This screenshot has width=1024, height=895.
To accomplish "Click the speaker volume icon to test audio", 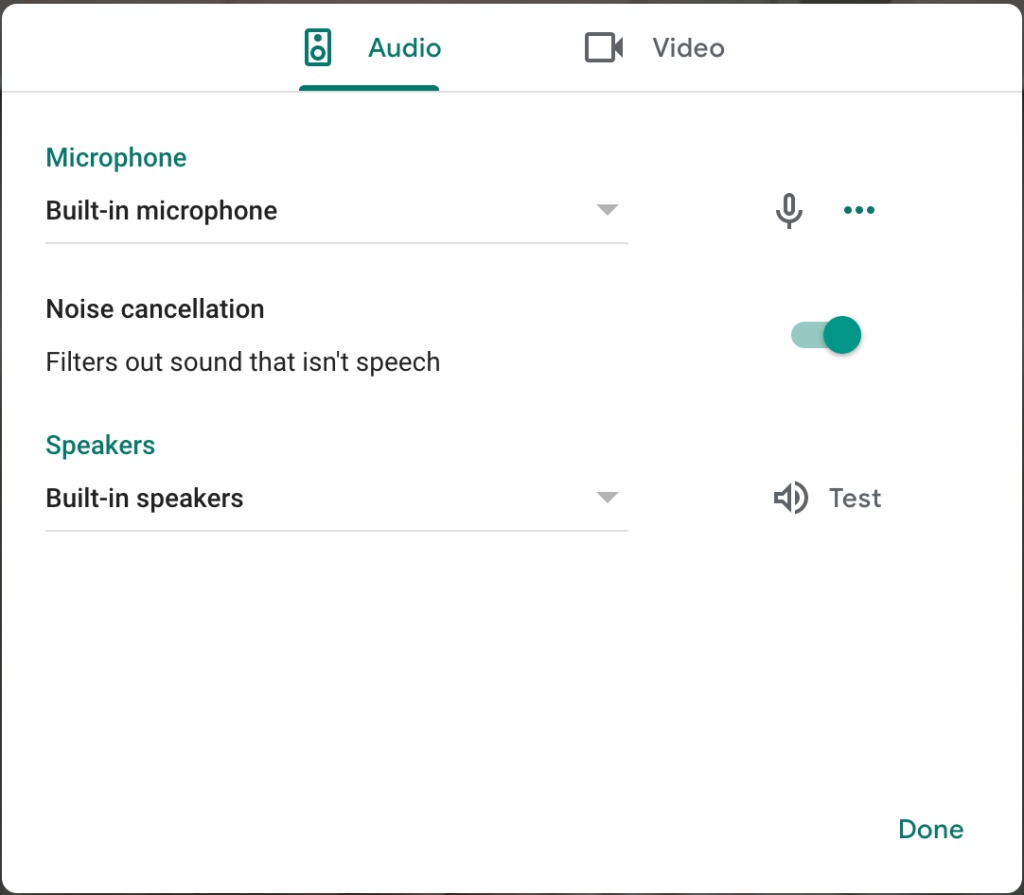I will 789,498.
